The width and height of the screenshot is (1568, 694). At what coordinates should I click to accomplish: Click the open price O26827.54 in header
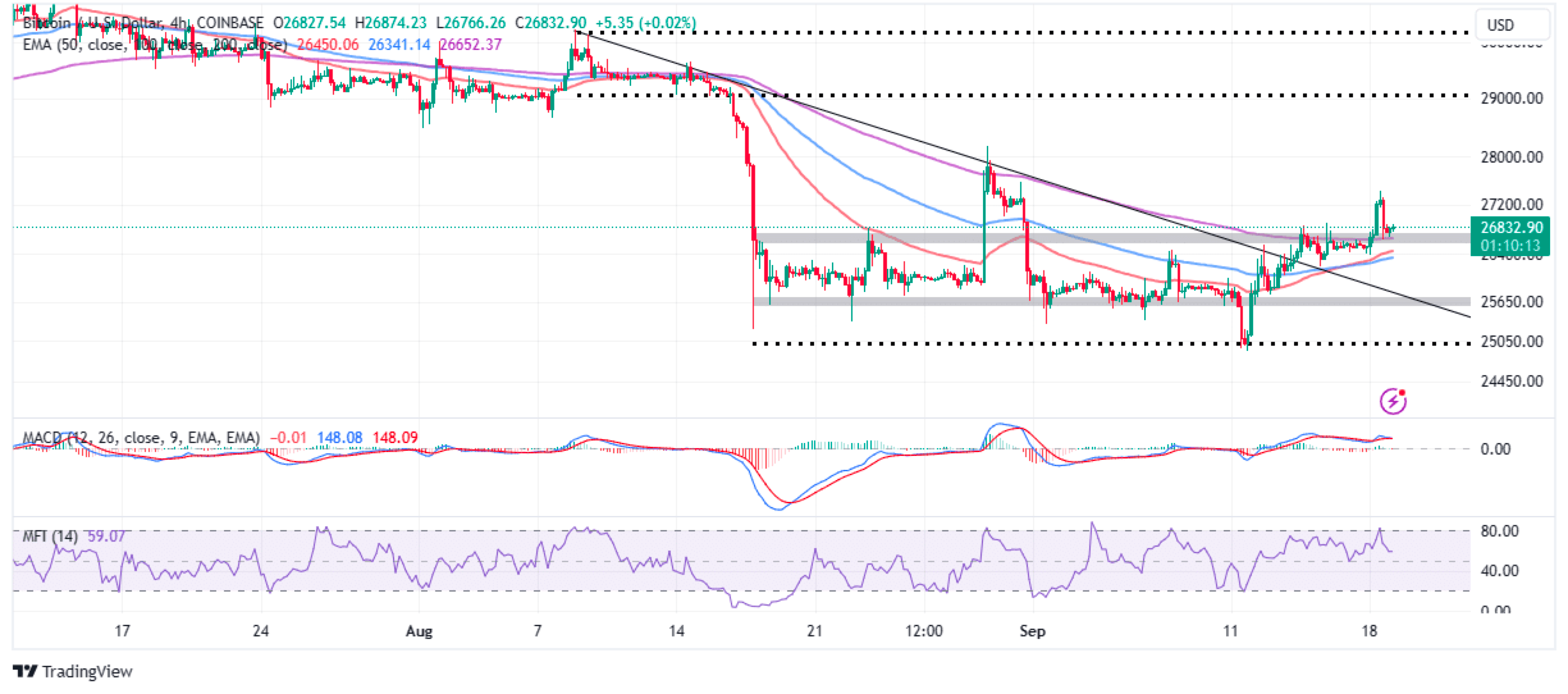309,23
